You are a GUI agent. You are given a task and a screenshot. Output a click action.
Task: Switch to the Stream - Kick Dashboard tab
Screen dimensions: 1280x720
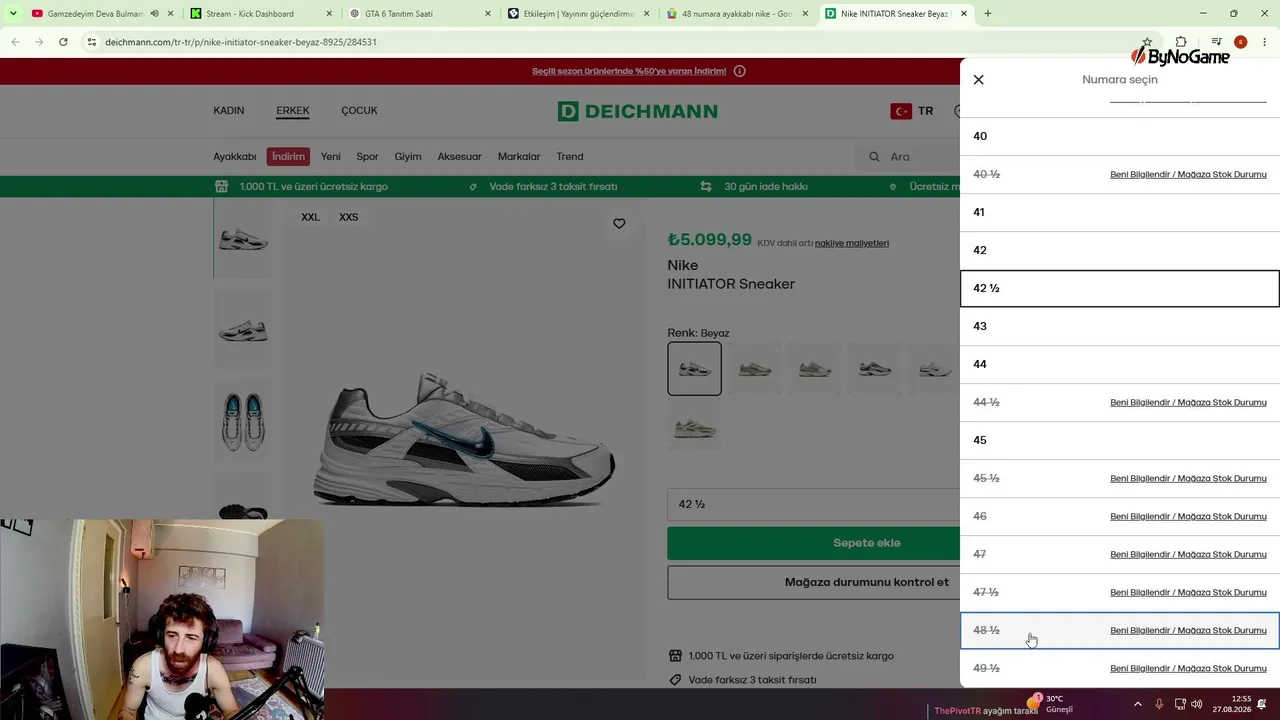[x=260, y=14]
